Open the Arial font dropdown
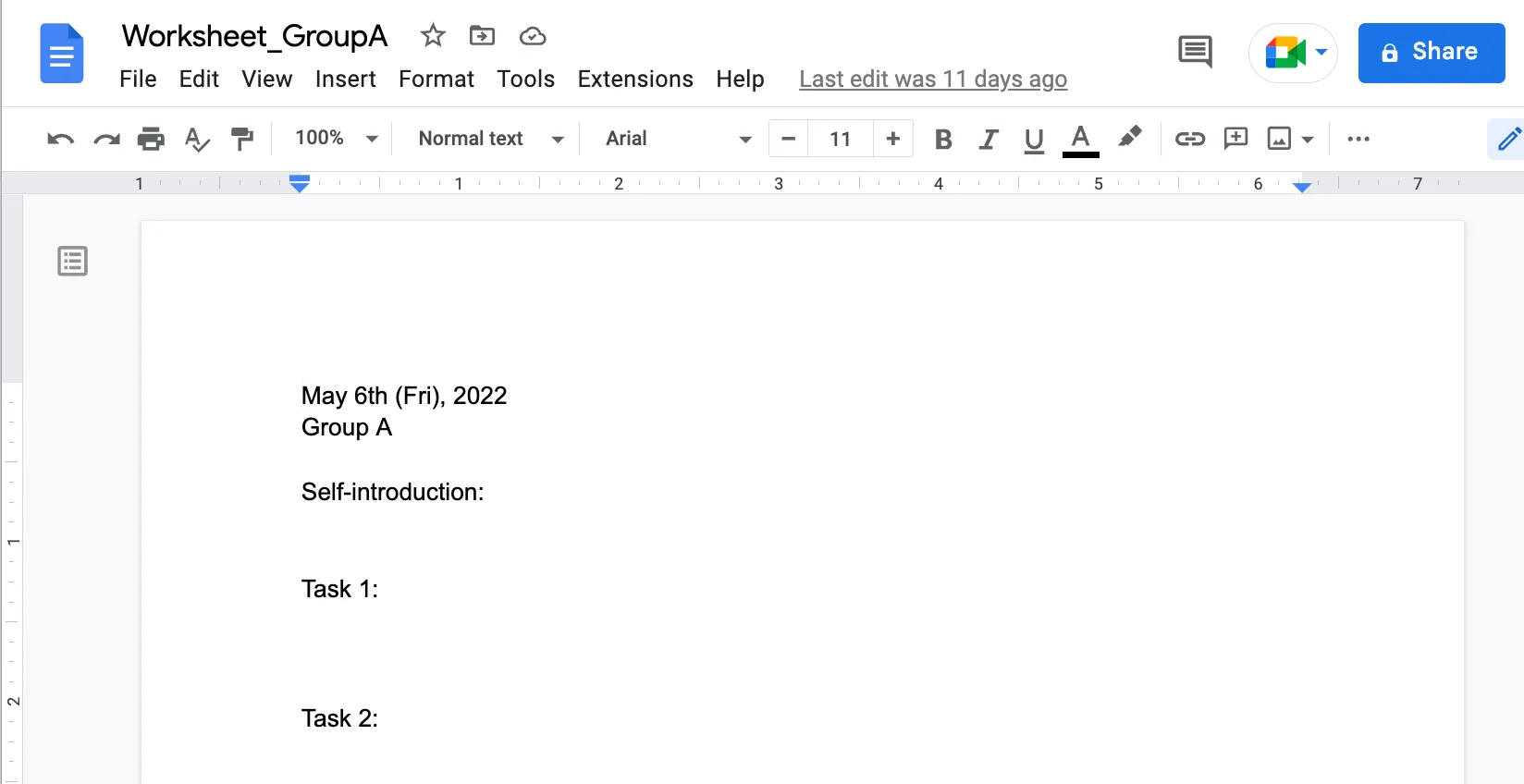The height and width of the screenshot is (784, 1524). (x=678, y=139)
